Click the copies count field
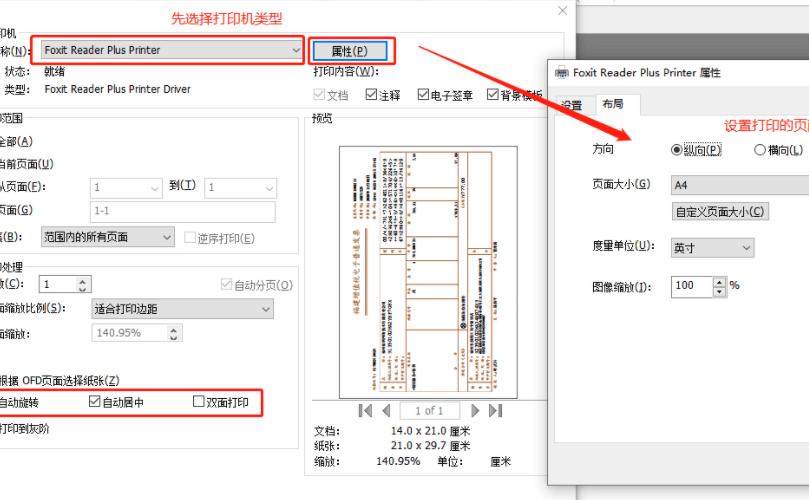The height and width of the screenshot is (500, 809). click(57, 284)
